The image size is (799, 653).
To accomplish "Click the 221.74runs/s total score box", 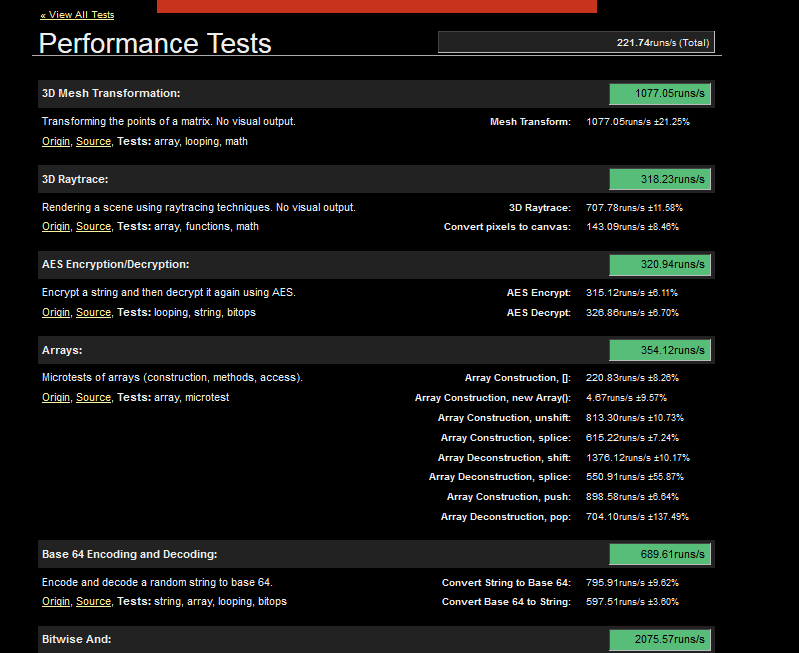I will (x=576, y=42).
